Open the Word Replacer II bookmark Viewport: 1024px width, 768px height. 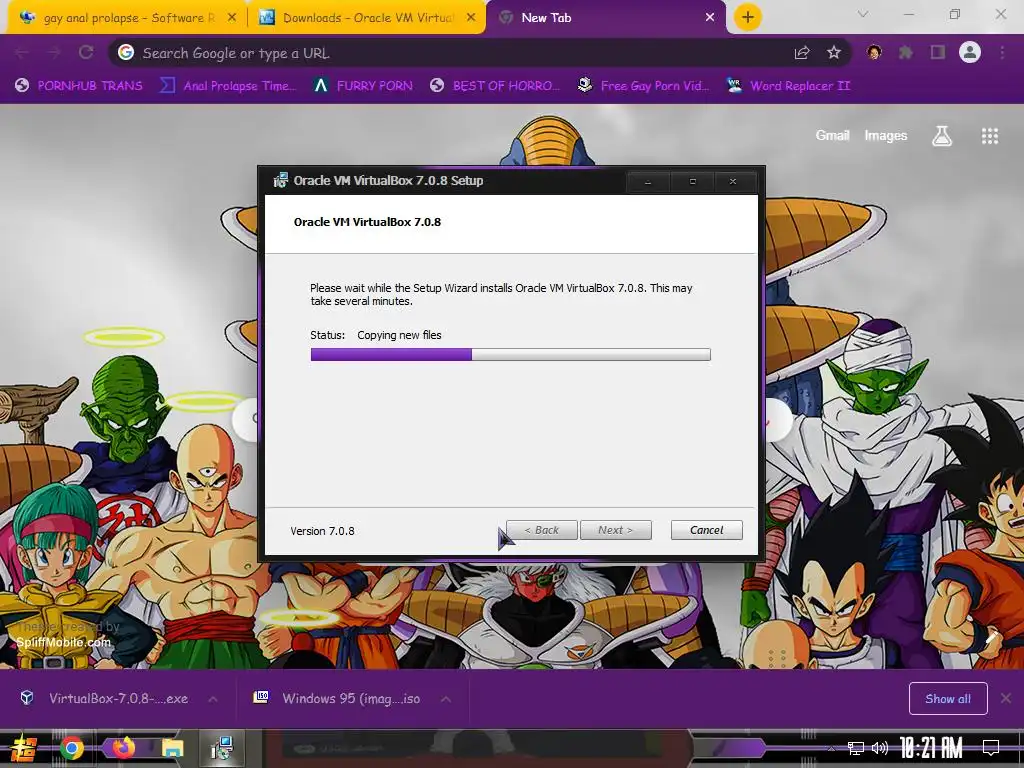click(788, 86)
